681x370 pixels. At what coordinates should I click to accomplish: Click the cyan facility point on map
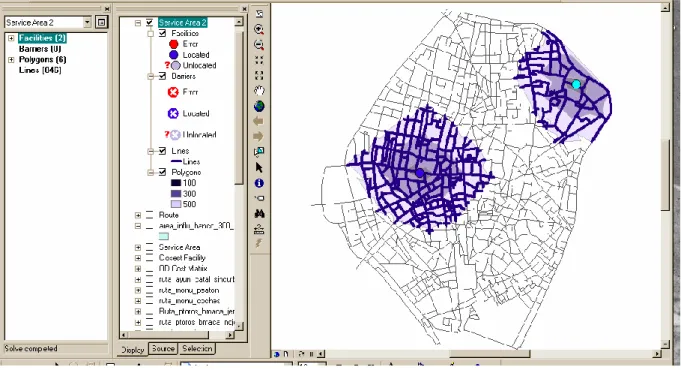pos(576,84)
